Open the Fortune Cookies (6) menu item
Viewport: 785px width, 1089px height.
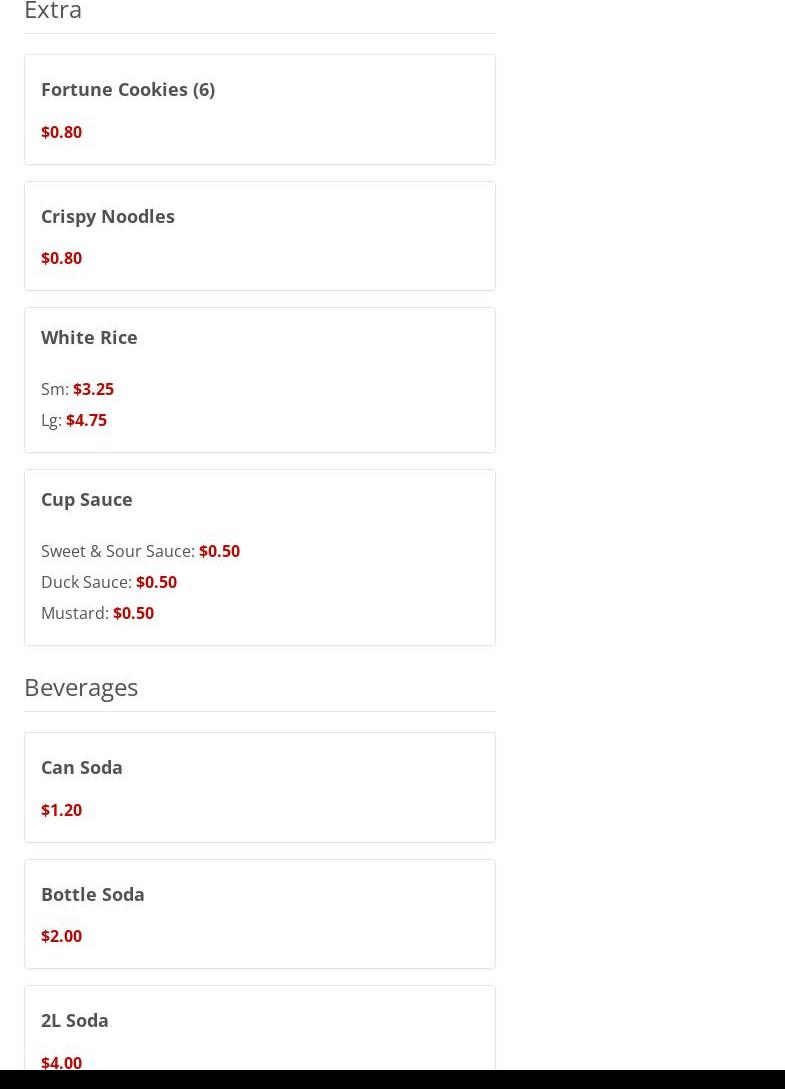128,89
